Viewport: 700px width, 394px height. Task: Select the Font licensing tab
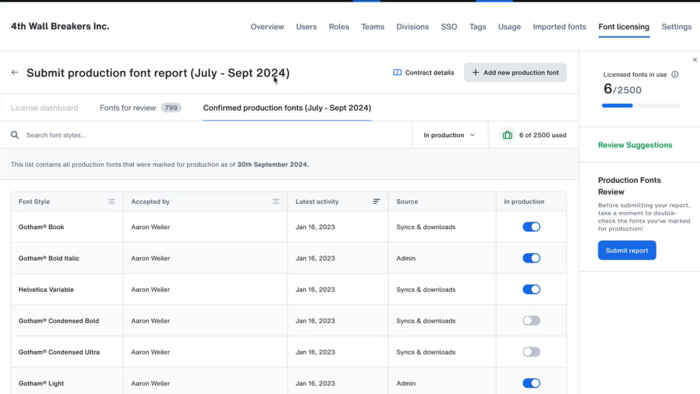(624, 27)
